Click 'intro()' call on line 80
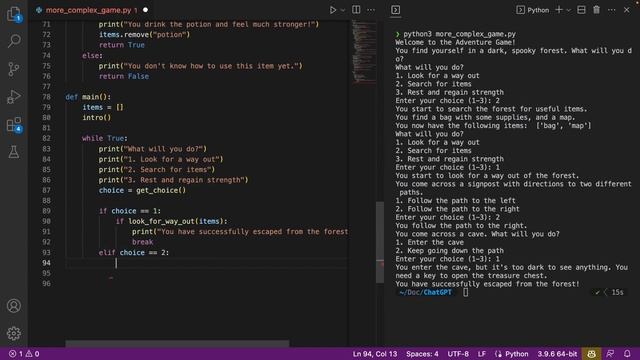 97,118
